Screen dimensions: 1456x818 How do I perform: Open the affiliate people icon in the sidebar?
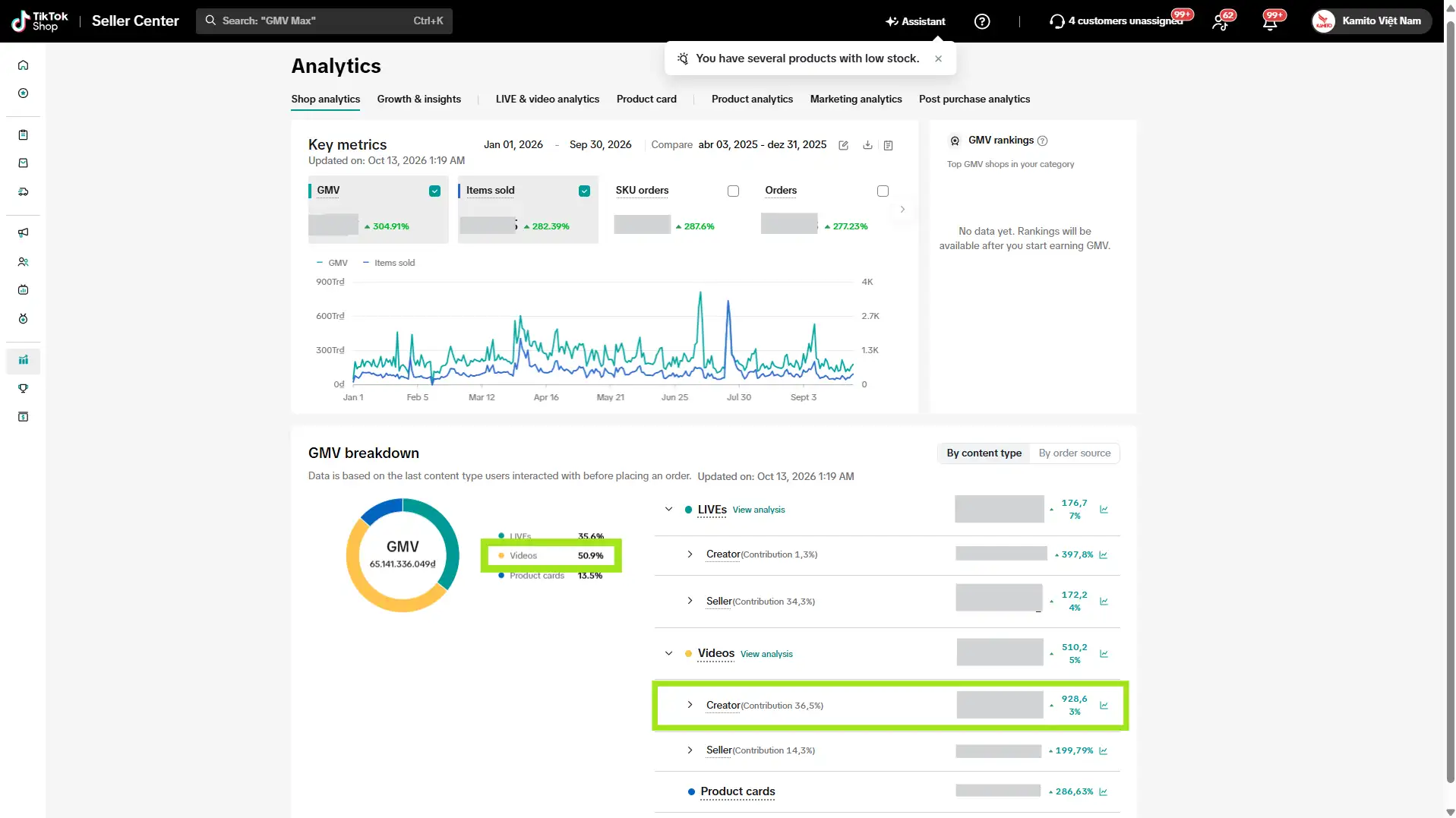click(x=24, y=262)
